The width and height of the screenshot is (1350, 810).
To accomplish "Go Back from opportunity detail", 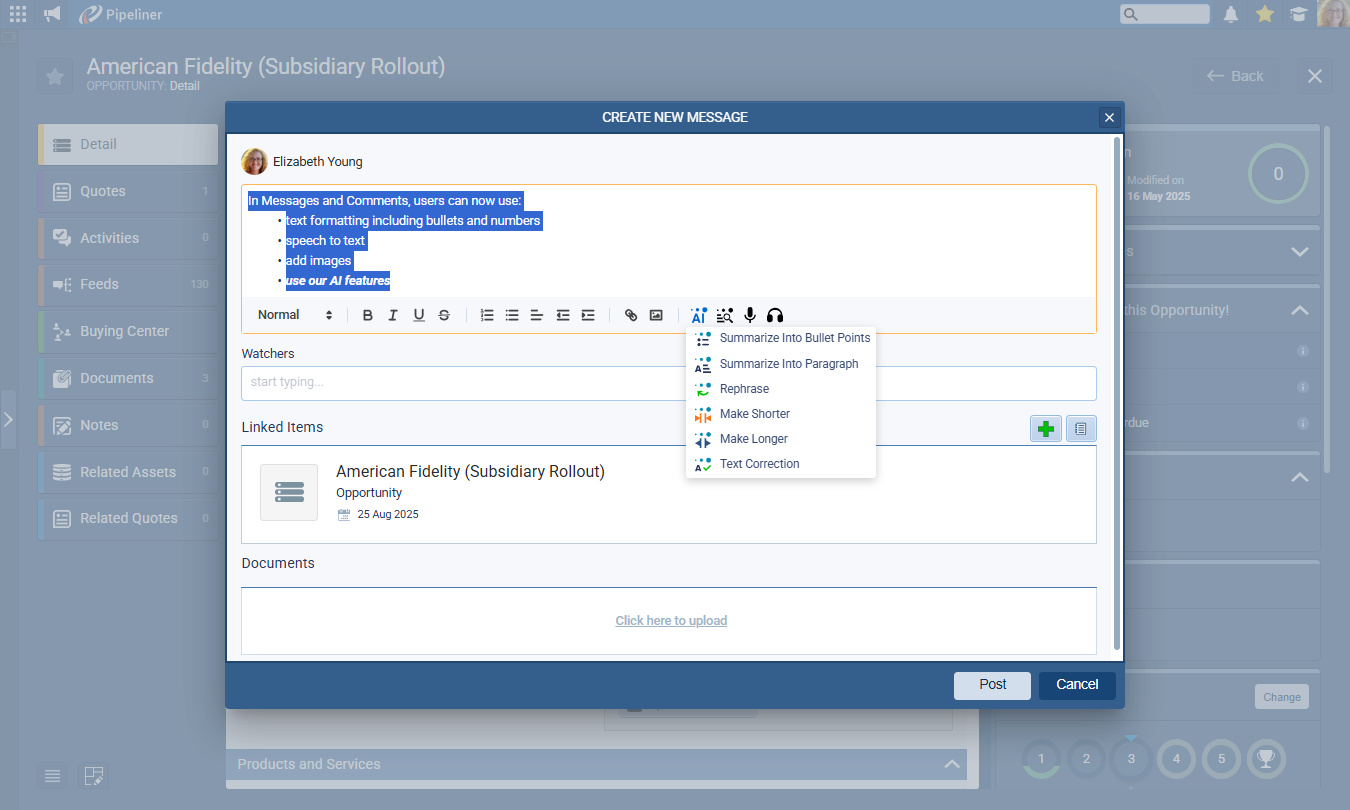I will tap(1235, 76).
